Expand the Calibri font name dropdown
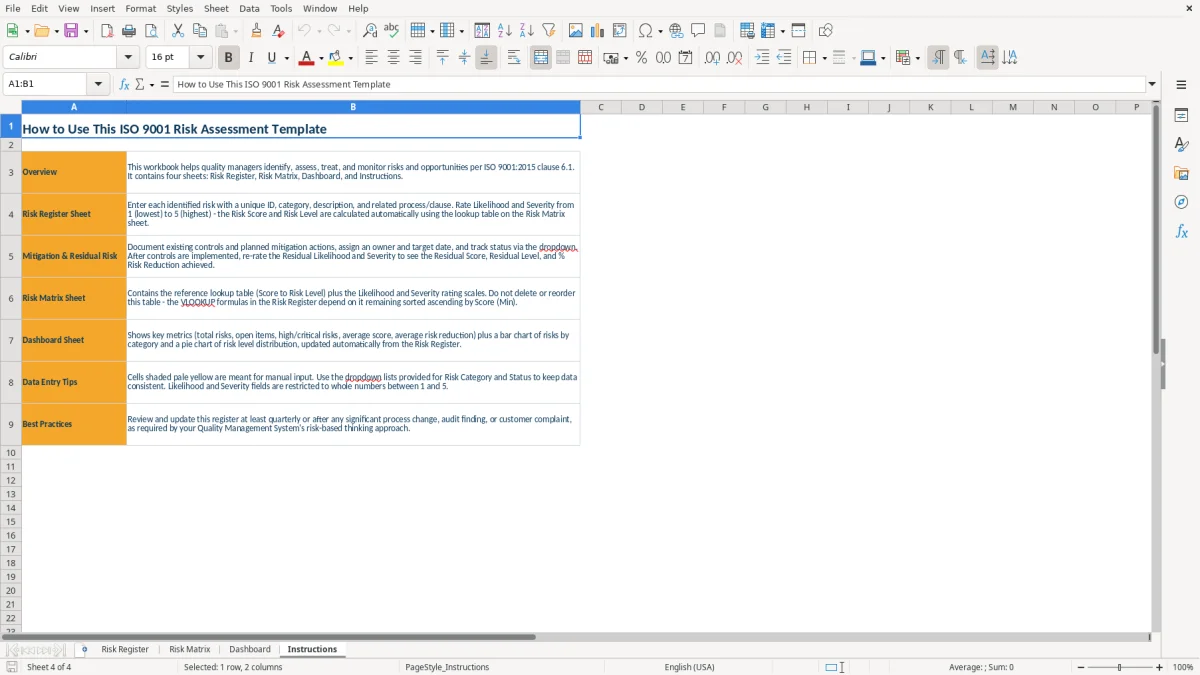1200x675 pixels. (128, 58)
